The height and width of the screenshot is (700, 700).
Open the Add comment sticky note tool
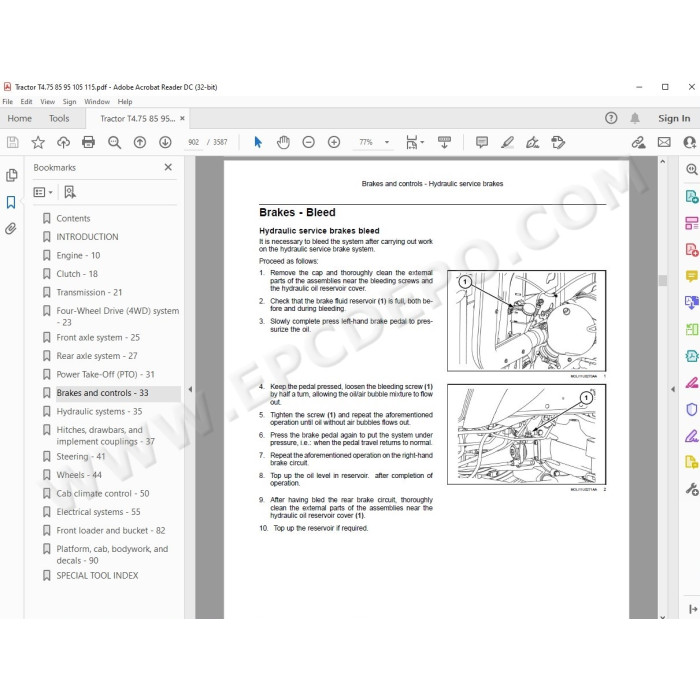[x=482, y=142]
